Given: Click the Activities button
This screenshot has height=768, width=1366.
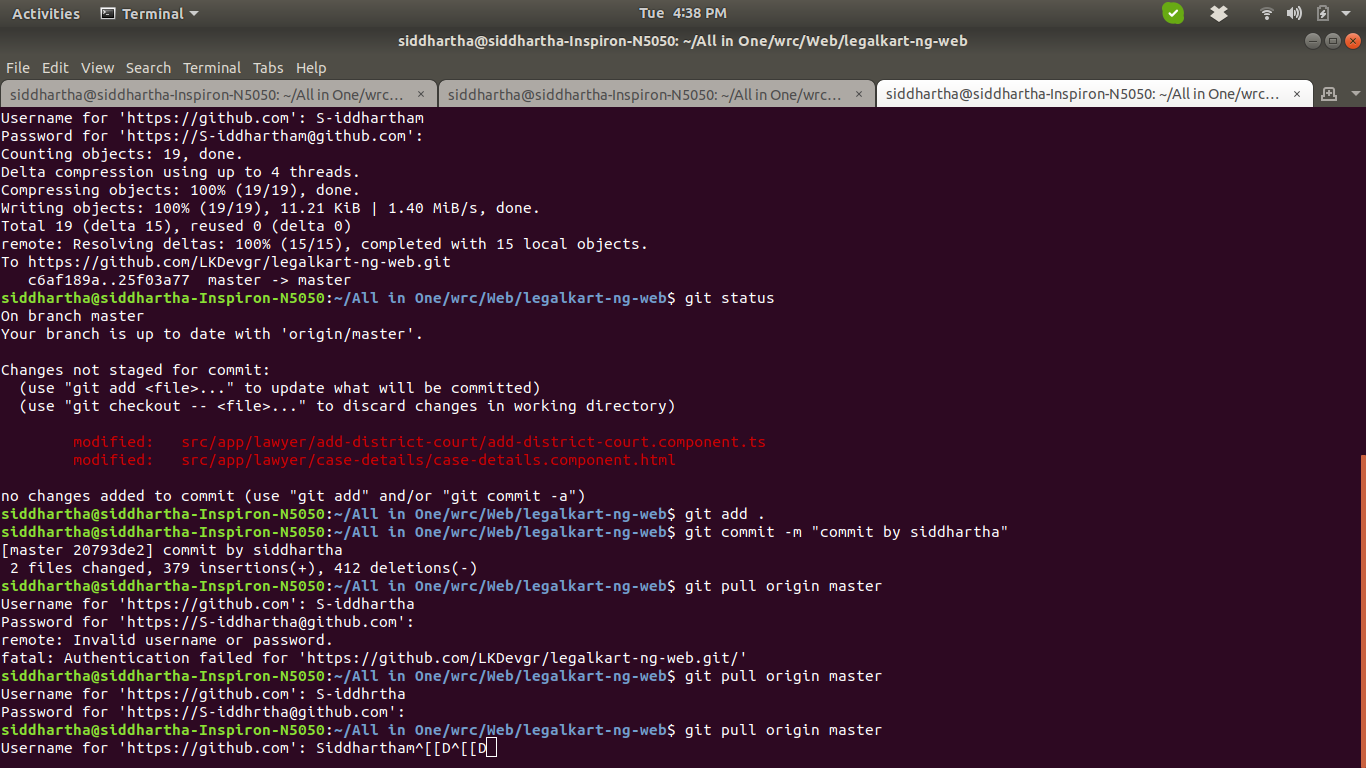Looking at the screenshot, I should click(46, 13).
